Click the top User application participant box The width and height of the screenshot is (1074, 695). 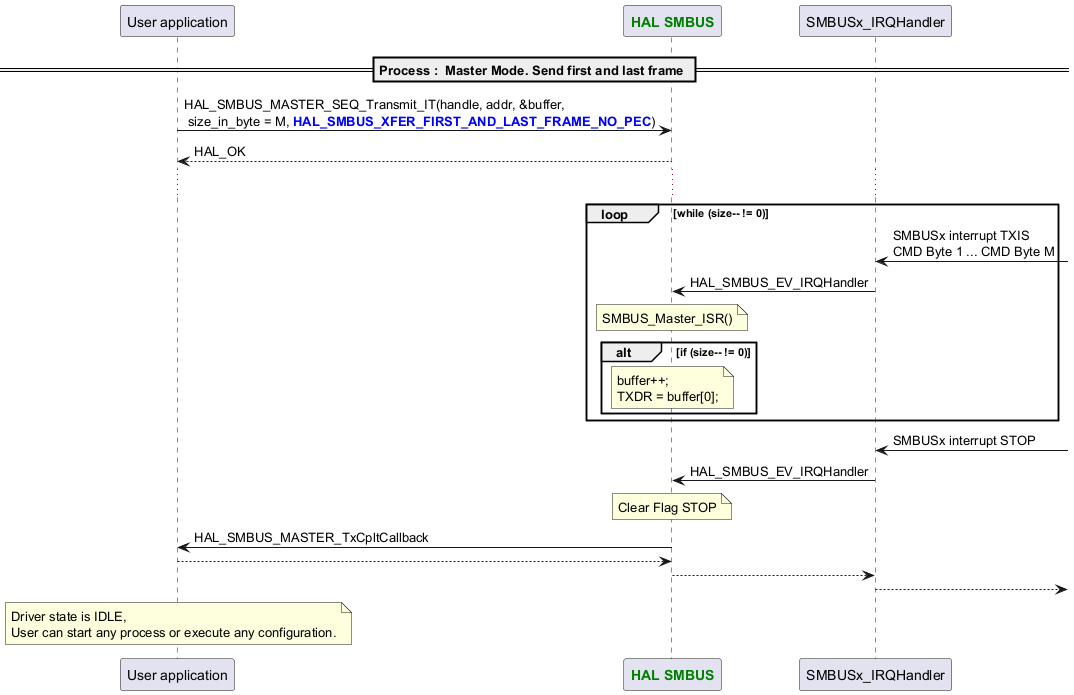[177, 21]
